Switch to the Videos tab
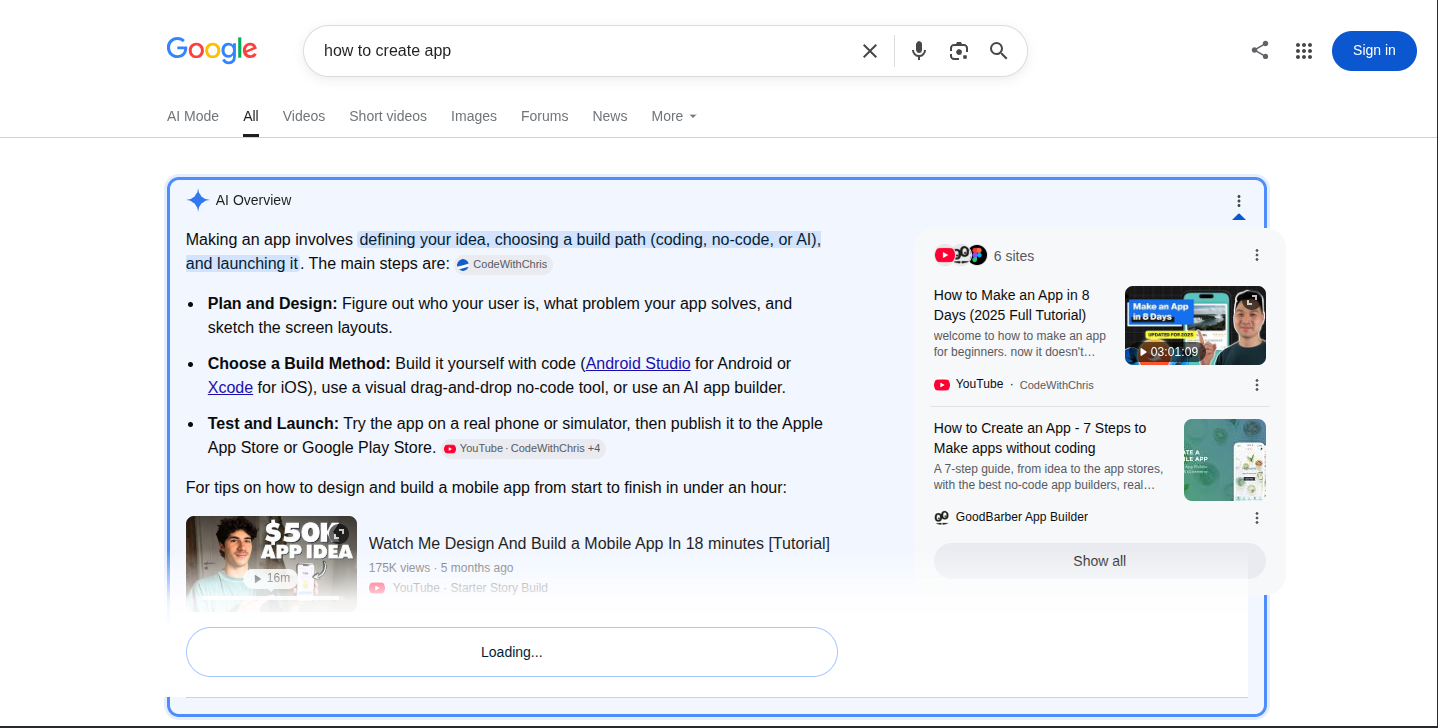Viewport: 1438px width, 728px height. [x=304, y=116]
